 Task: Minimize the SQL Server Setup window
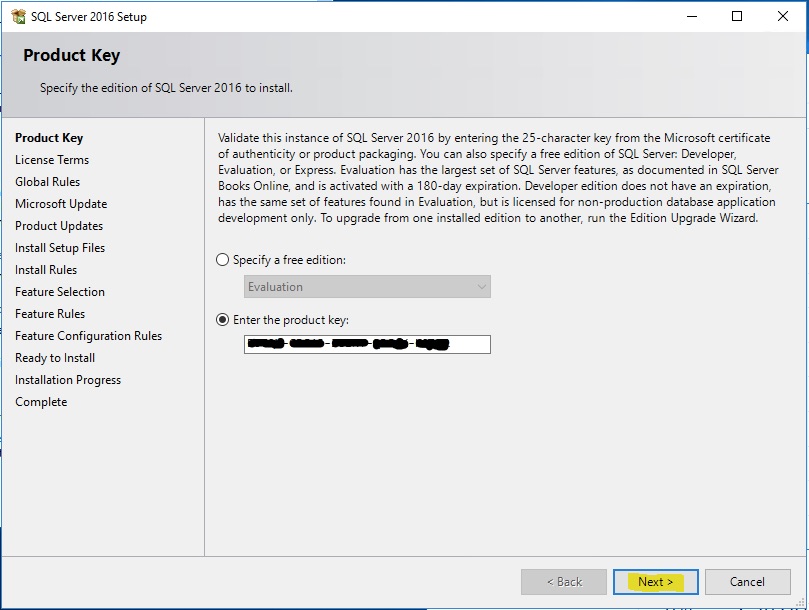point(691,17)
